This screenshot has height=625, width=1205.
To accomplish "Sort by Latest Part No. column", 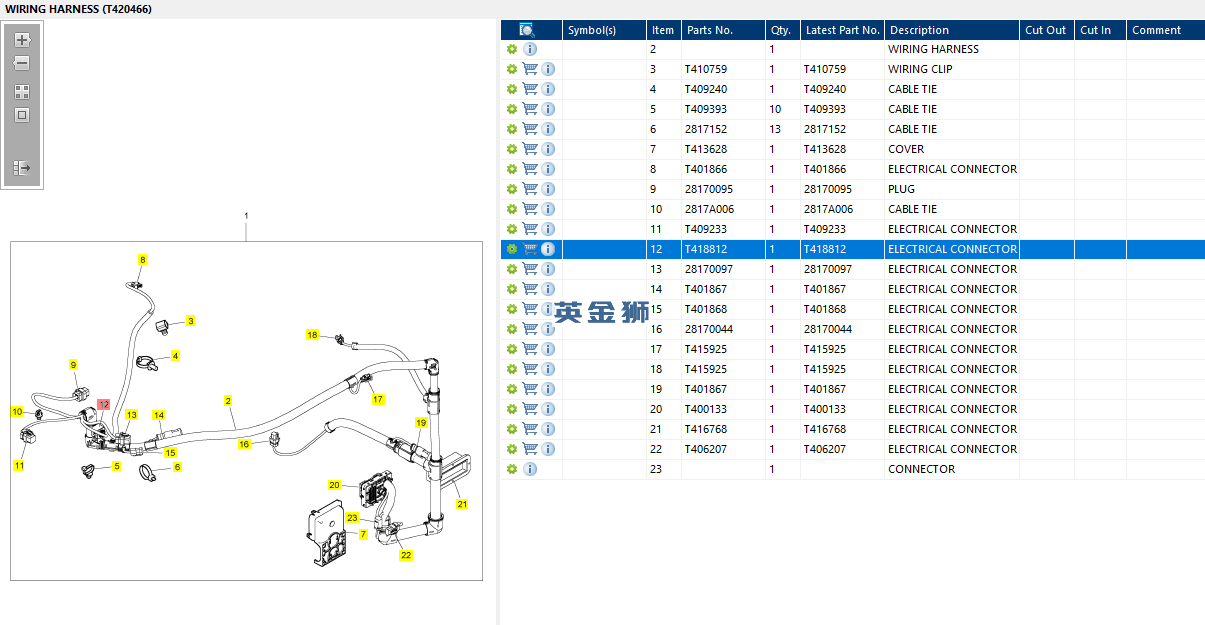I will (x=842, y=30).
